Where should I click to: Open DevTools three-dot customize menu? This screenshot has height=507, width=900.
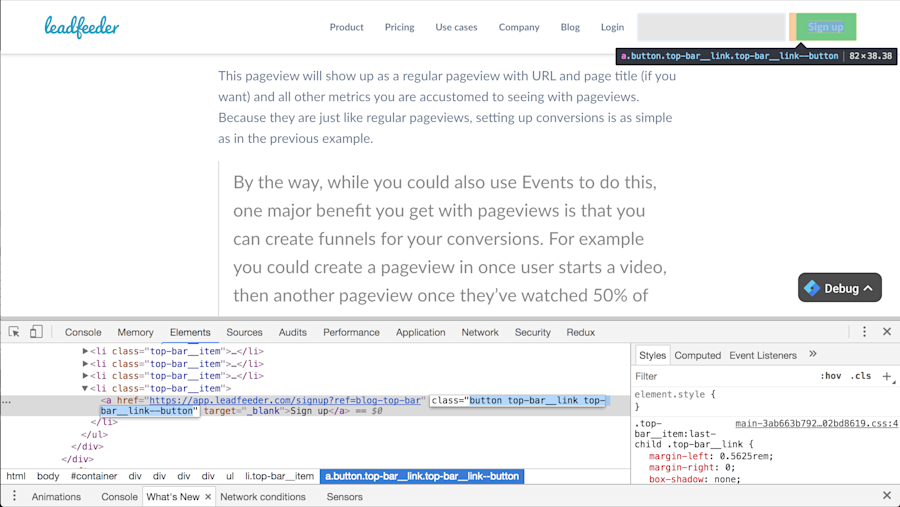click(864, 332)
